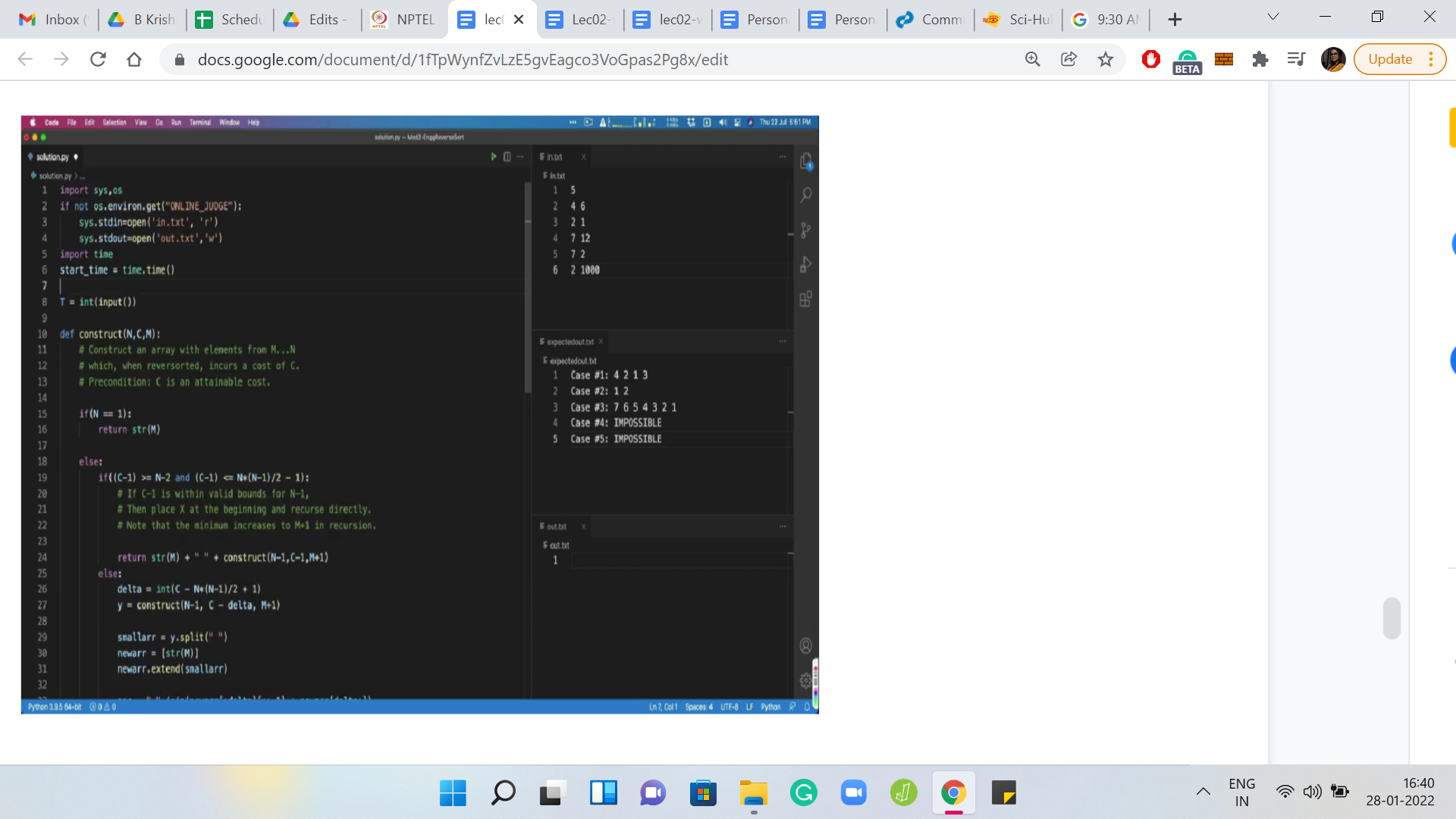Open Windows Start menu
Viewport: 1456px width, 819px height.
(453, 793)
